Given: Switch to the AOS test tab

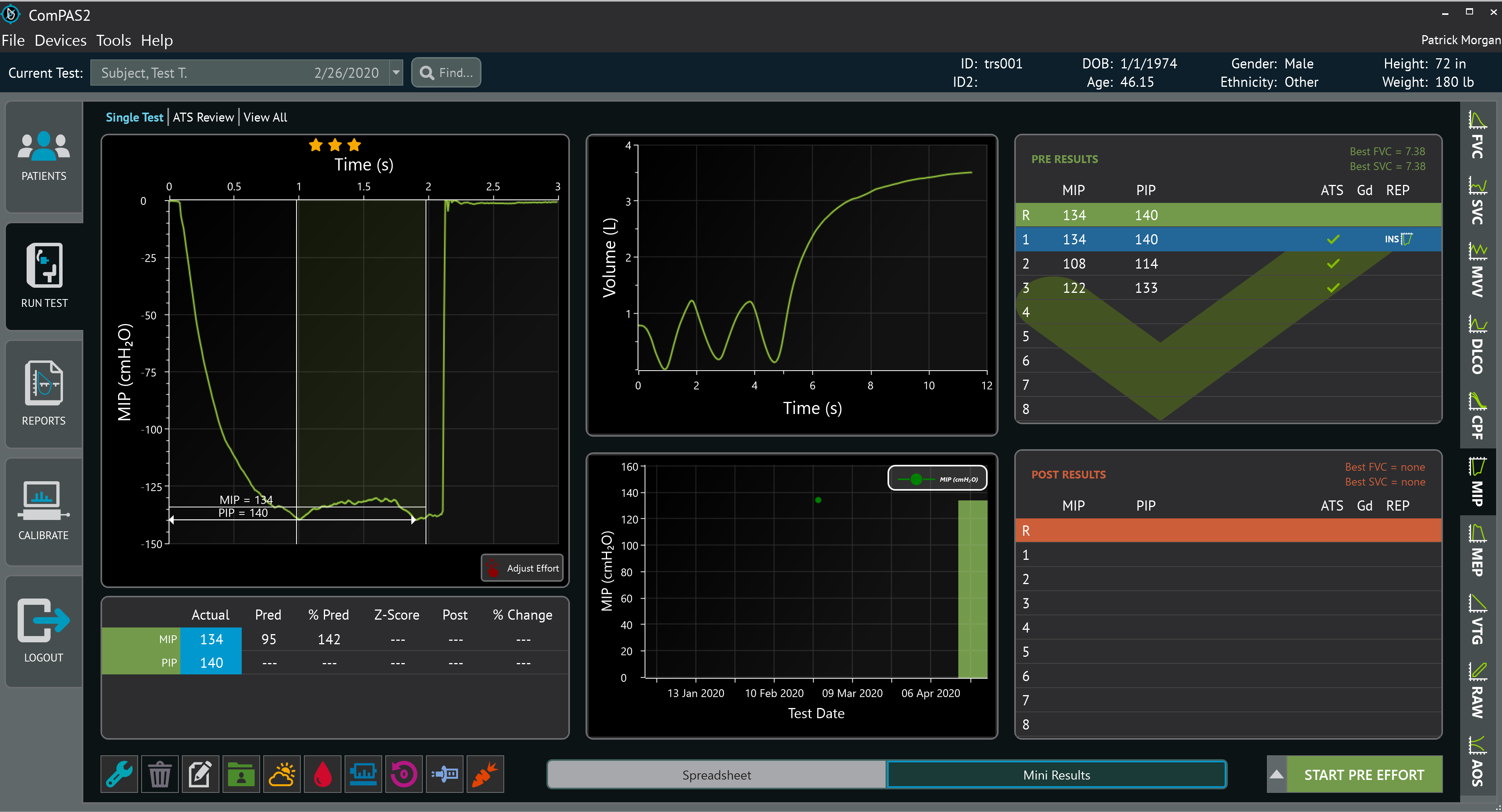Looking at the screenshot, I should 1477,761.
